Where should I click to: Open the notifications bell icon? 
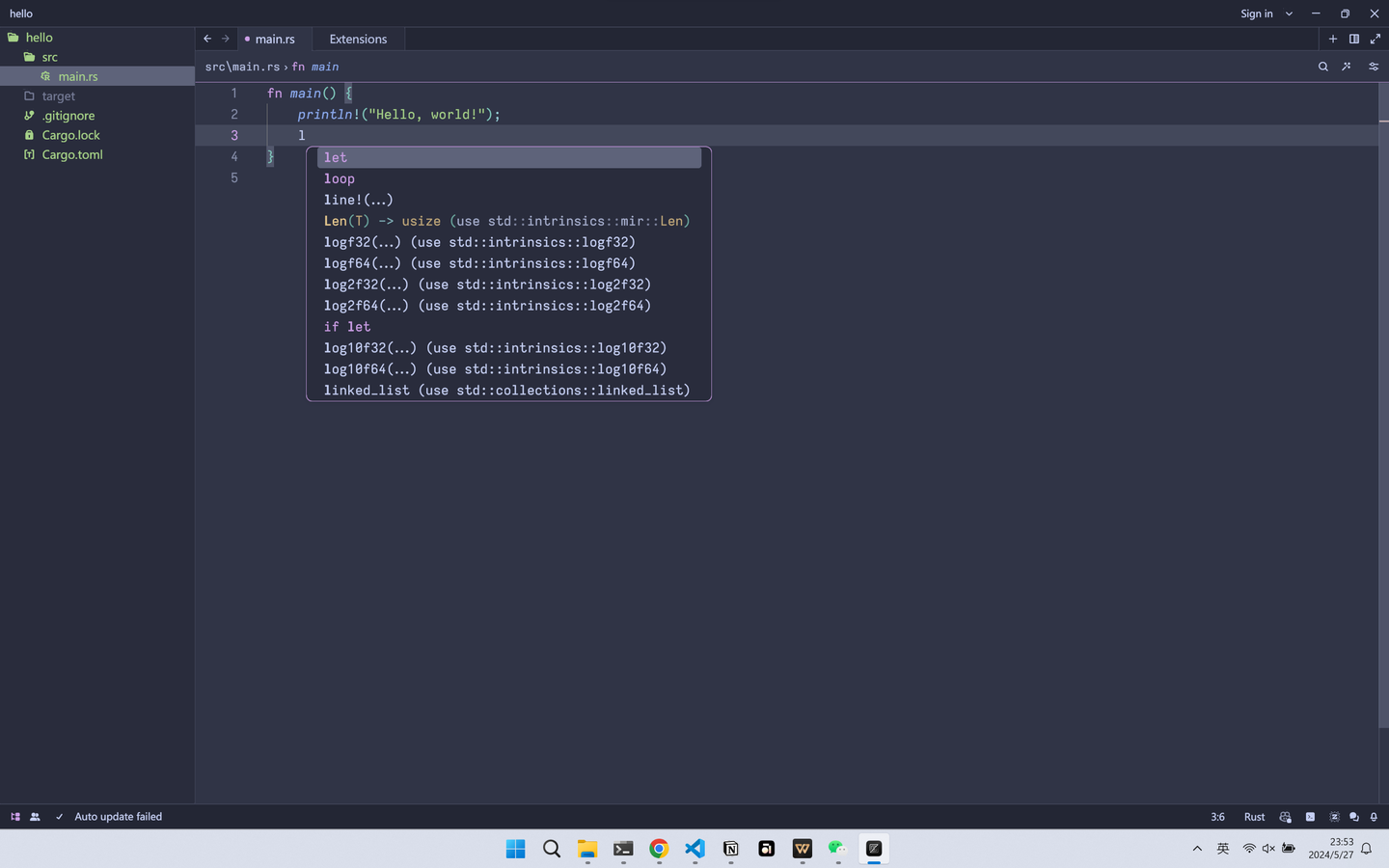[1374, 817]
